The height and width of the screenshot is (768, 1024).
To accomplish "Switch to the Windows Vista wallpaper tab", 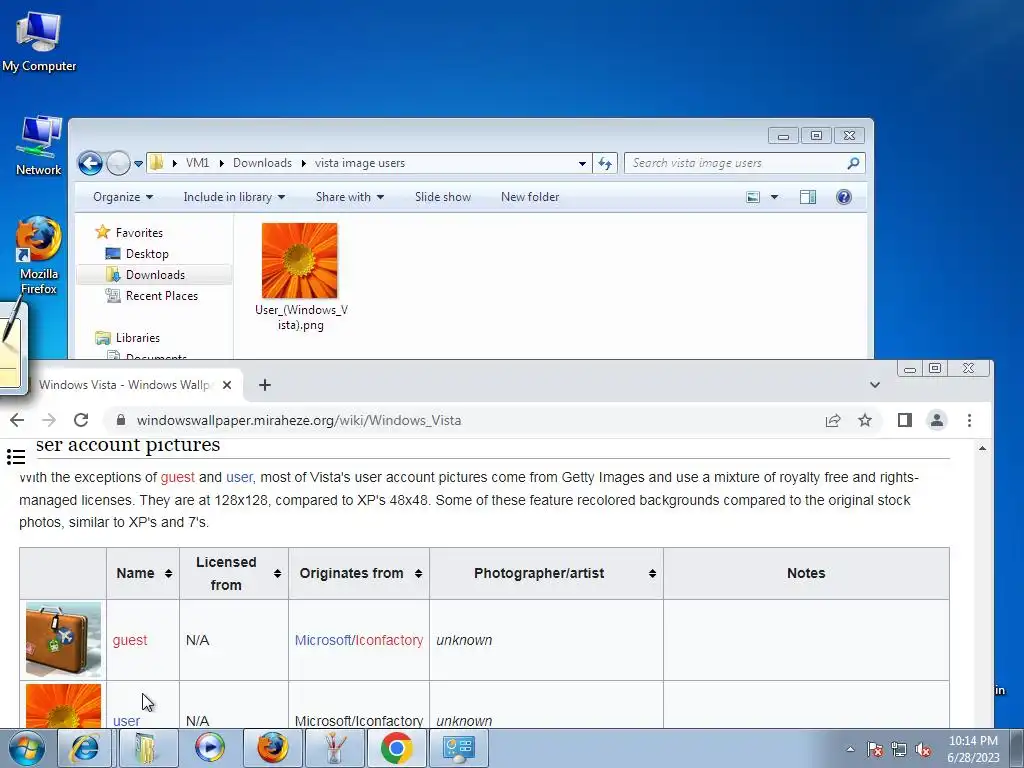I will [x=124, y=385].
